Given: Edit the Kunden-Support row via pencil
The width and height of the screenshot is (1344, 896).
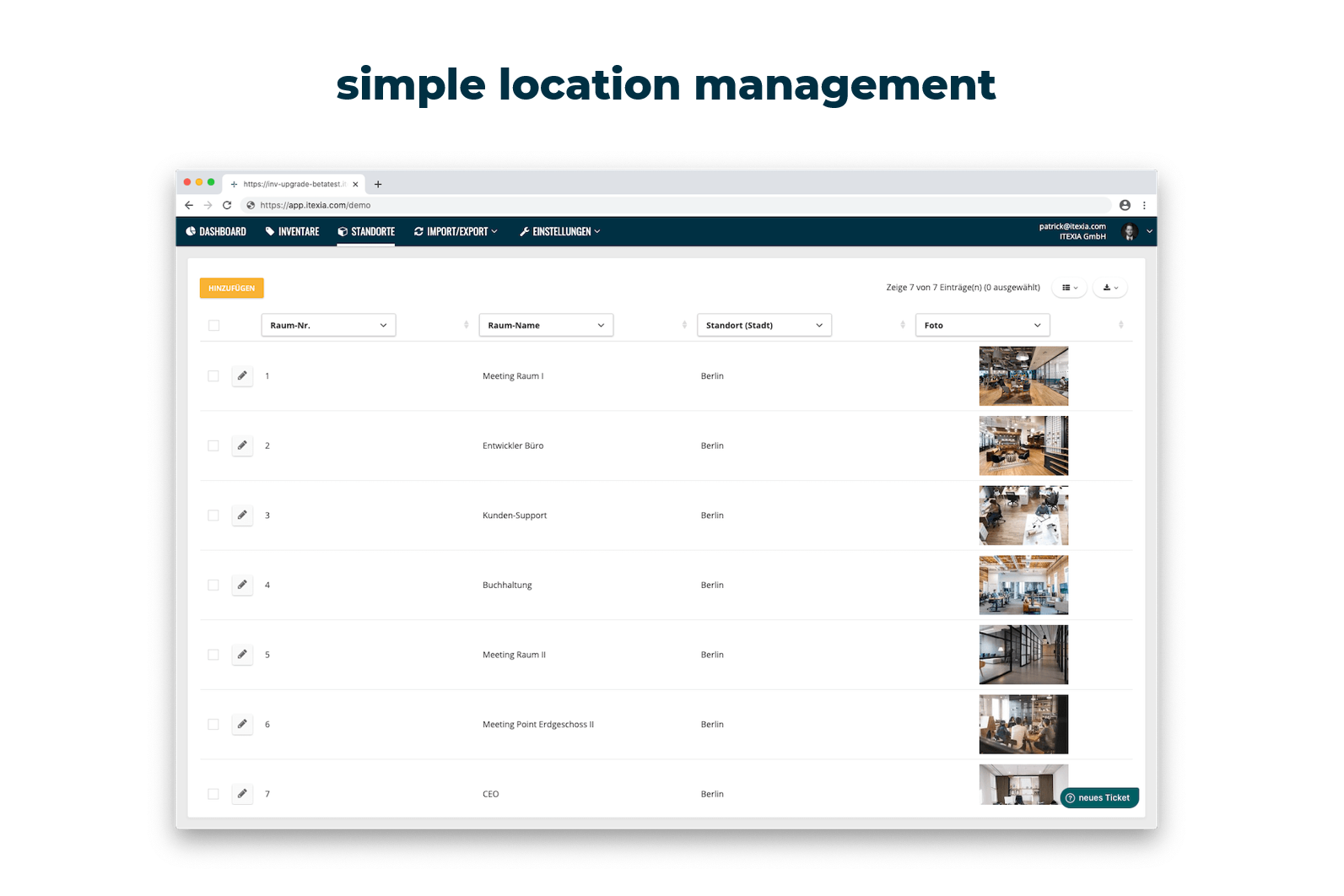Looking at the screenshot, I should click(242, 515).
